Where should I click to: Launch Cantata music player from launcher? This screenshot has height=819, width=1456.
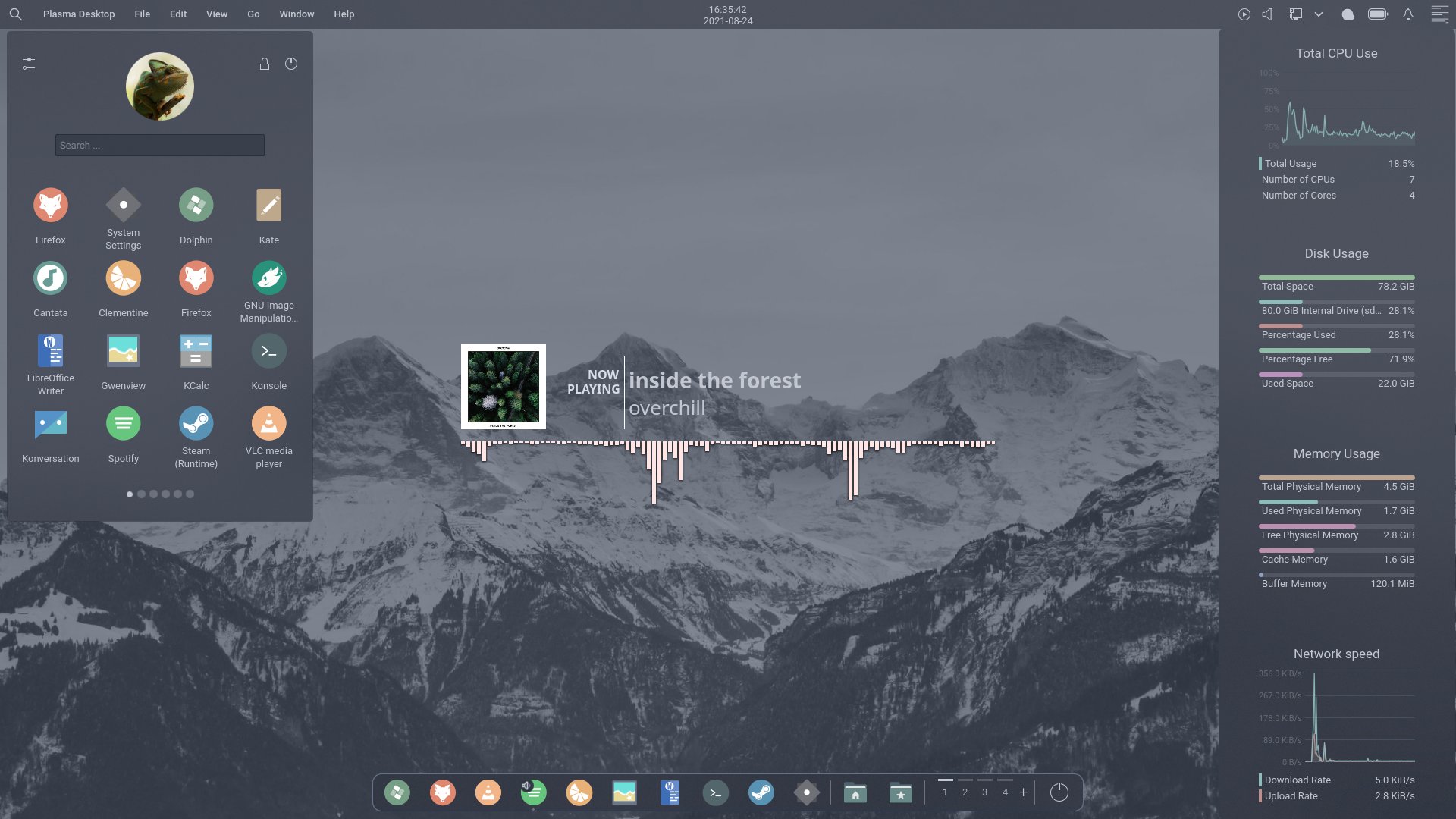click(x=50, y=278)
